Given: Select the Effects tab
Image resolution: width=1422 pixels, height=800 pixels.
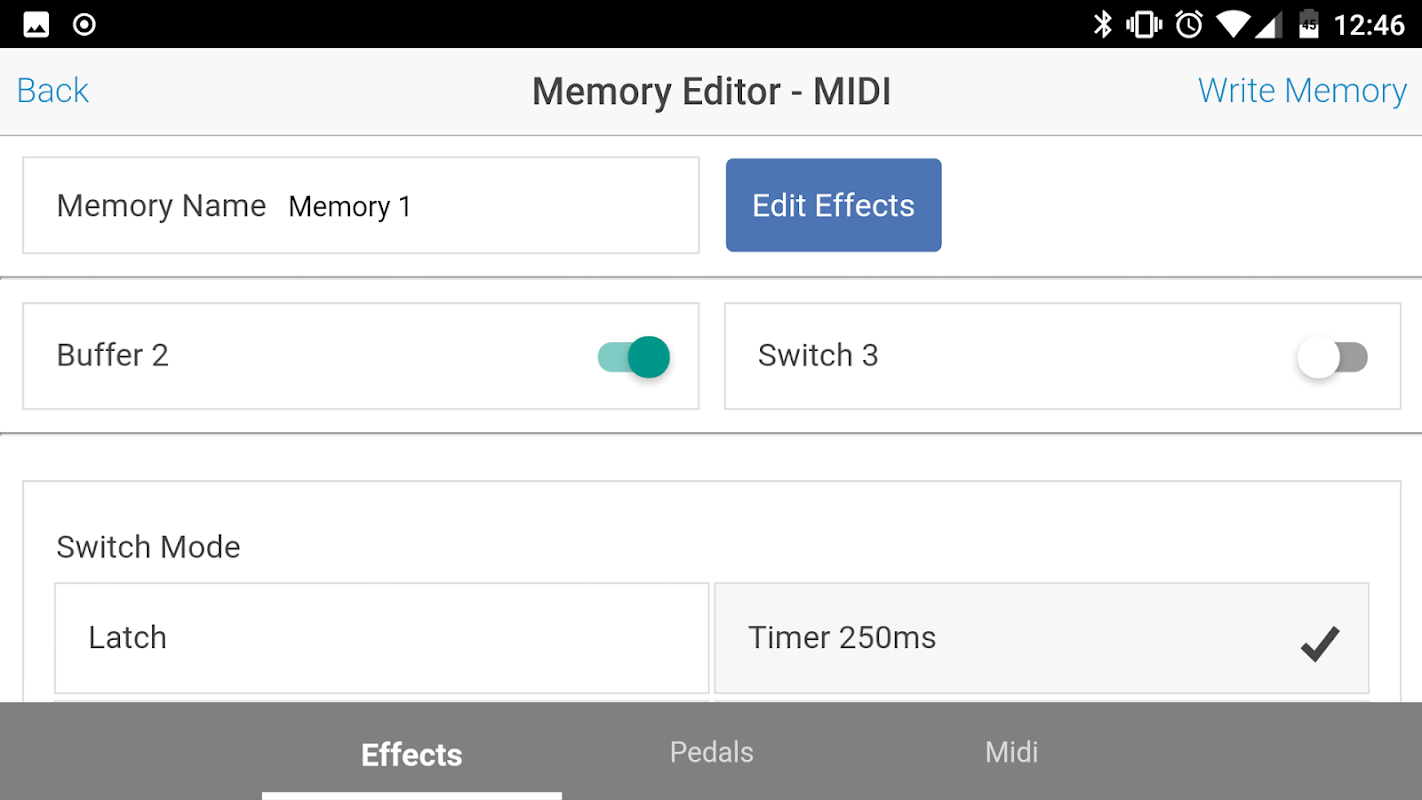Looking at the screenshot, I should (411, 754).
